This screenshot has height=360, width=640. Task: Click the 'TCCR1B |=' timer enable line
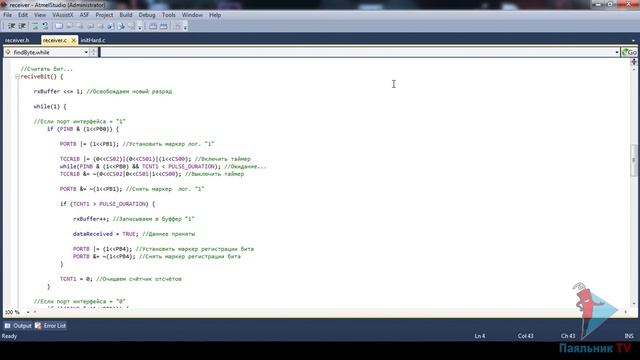point(125,159)
